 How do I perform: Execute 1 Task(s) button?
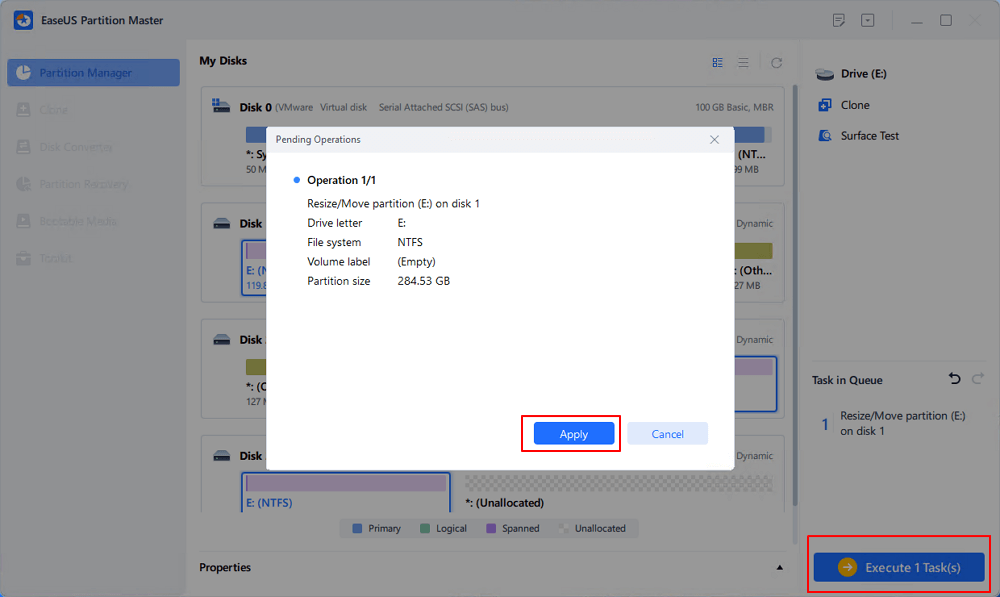[899, 567]
